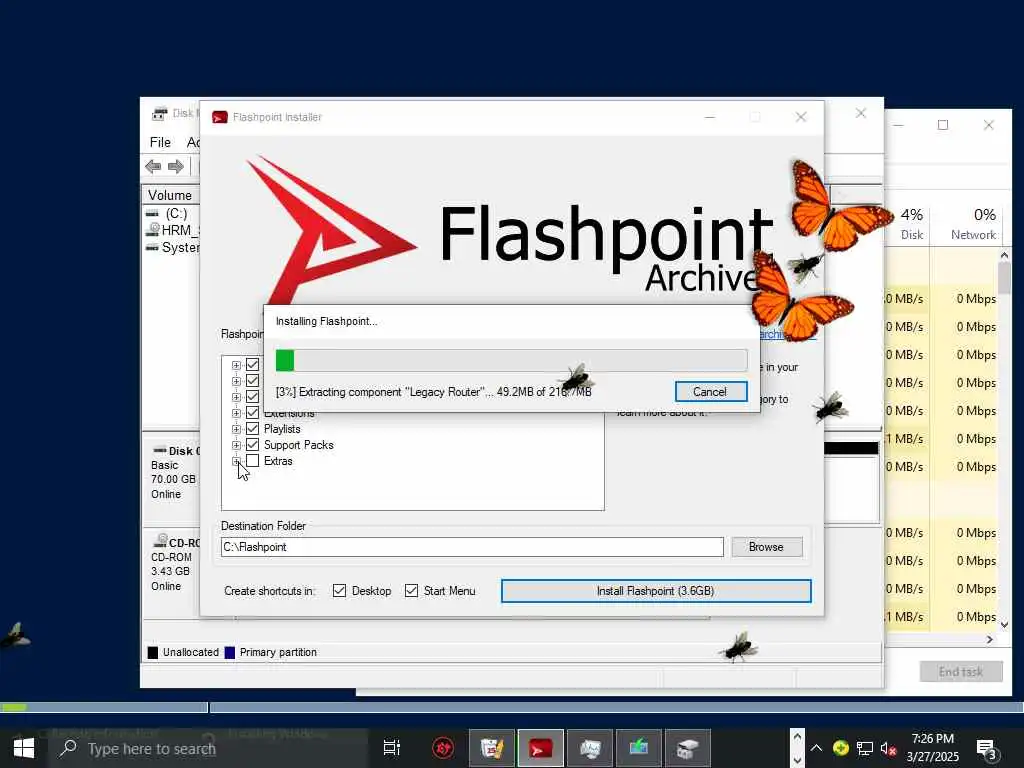Click the 70.00 GB disk size text

click(173, 479)
